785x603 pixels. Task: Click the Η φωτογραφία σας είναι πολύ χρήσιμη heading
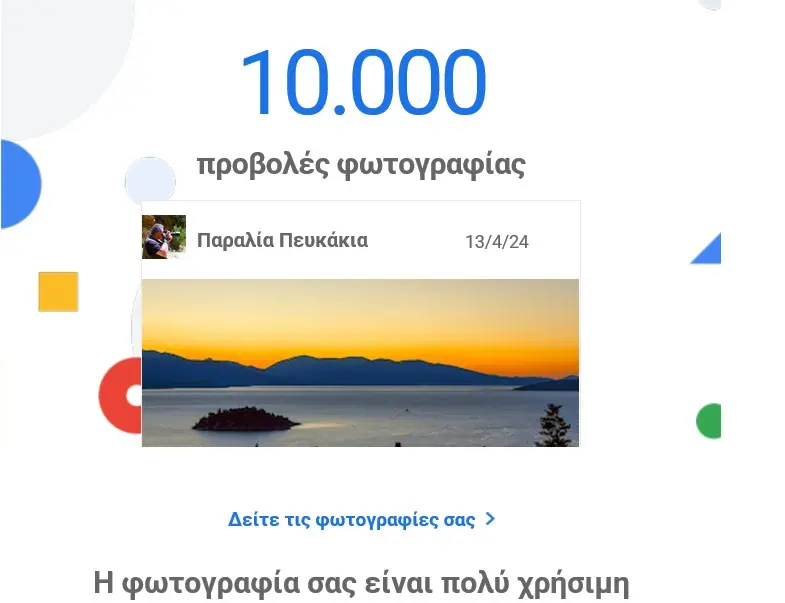[x=361, y=583]
